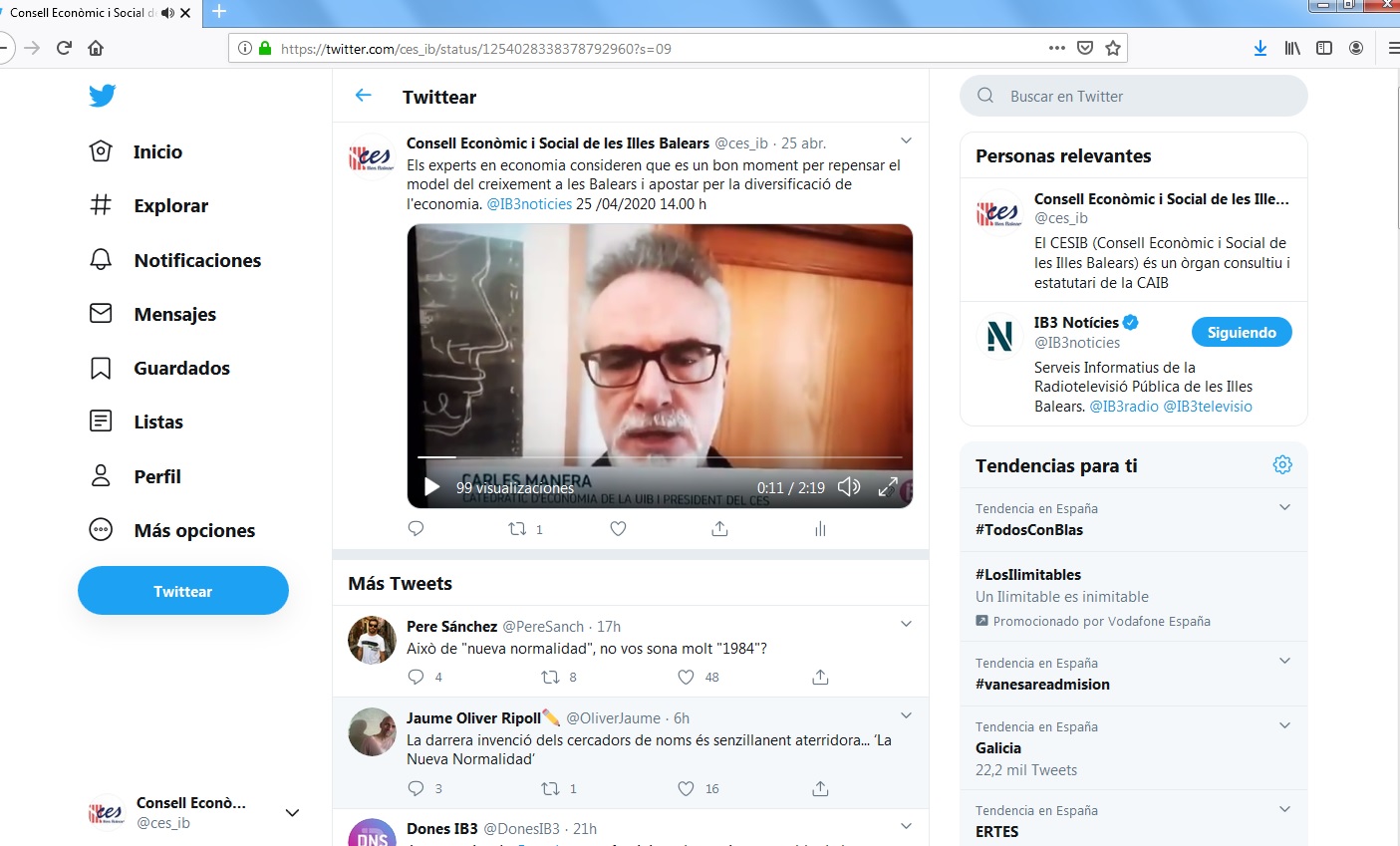1400x846 pixels.
Task: Reply to the CES tweet
Action: (417, 528)
